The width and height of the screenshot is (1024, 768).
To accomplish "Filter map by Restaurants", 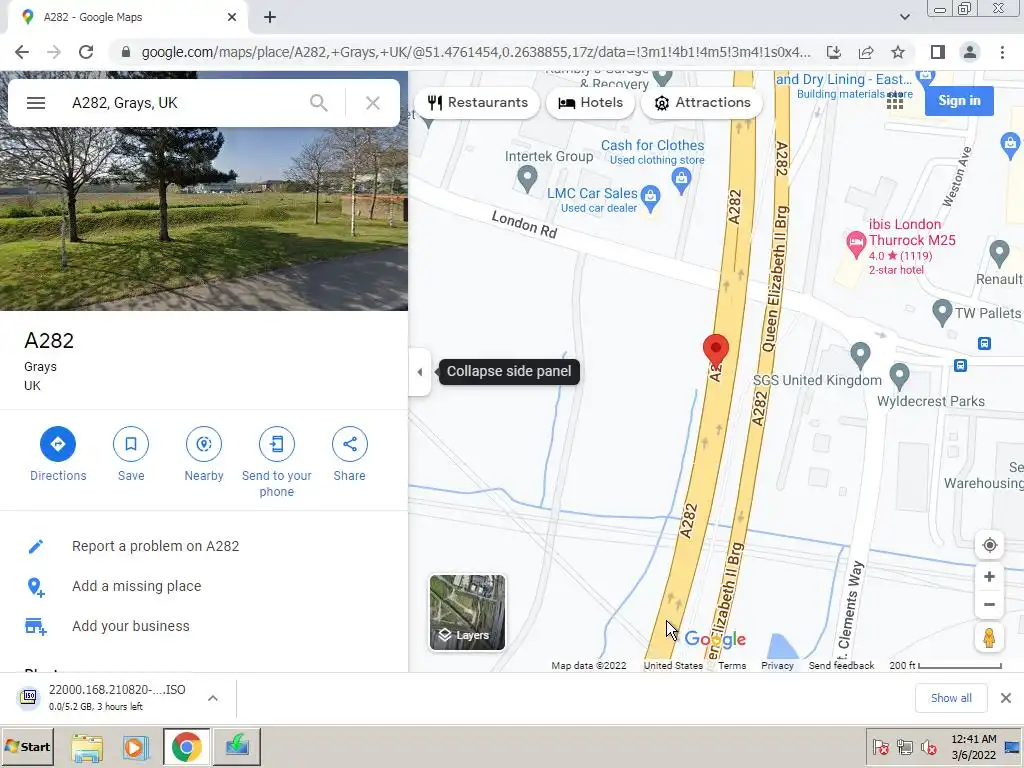I will (478, 103).
